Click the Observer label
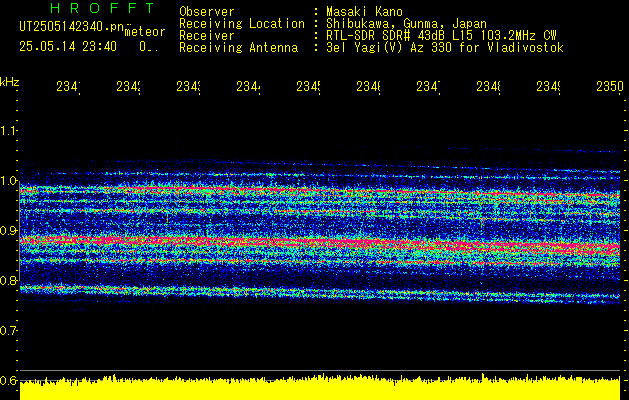Image resolution: width=629 pixels, height=400 pixels. [207, 11]
